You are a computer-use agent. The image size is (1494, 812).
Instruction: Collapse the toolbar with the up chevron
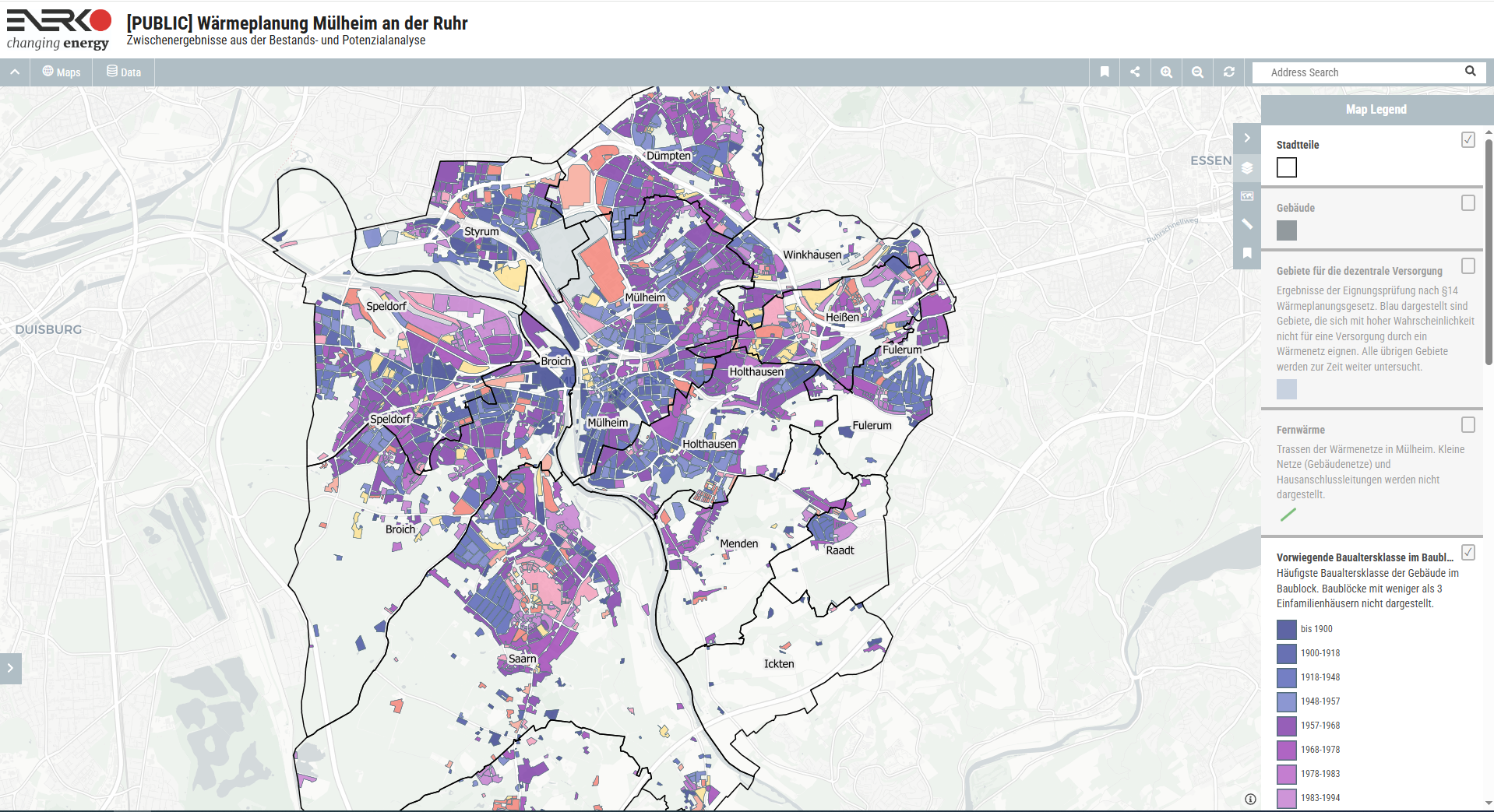14,72
